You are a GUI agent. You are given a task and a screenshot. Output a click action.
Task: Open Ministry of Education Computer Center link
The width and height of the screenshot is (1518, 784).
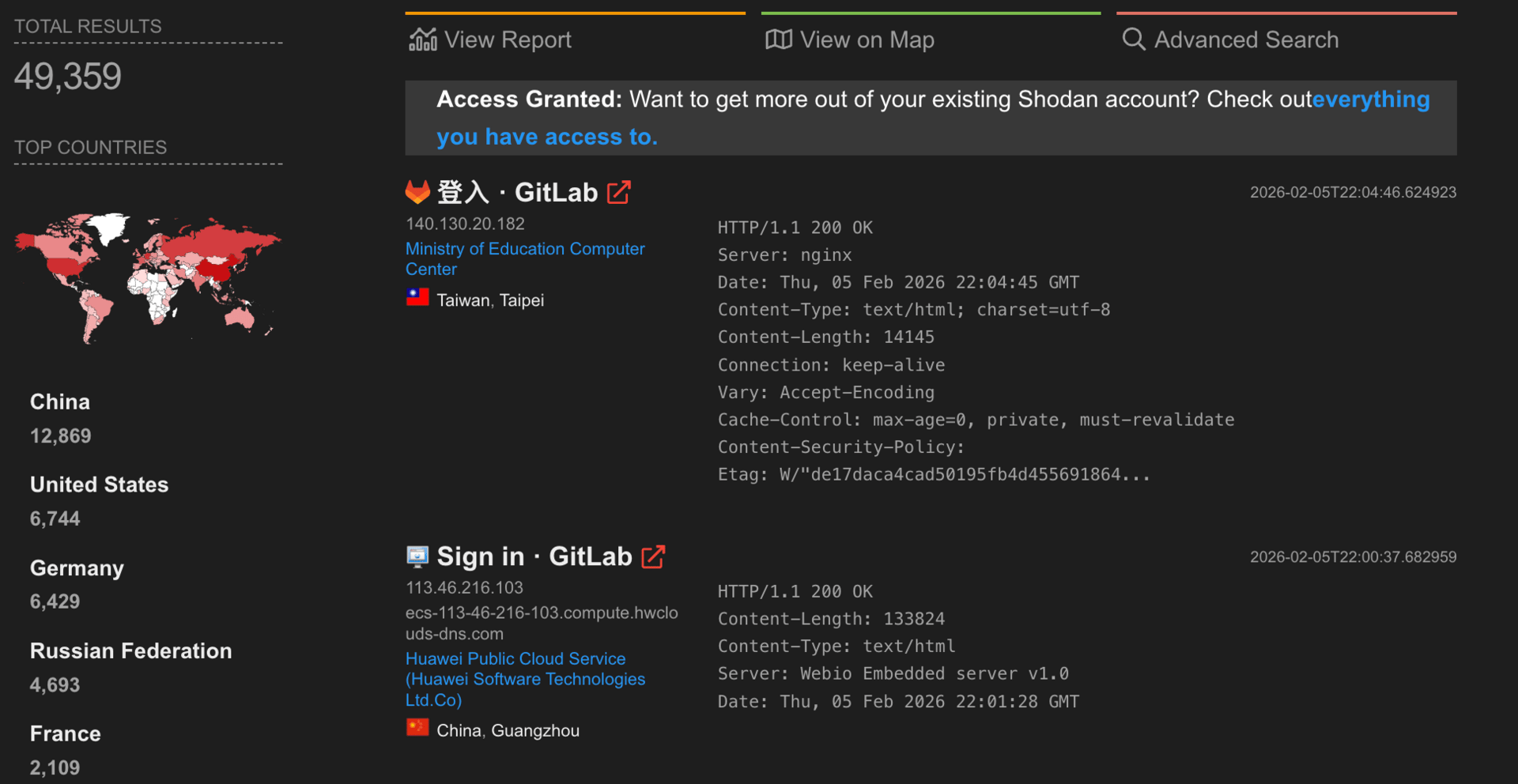point(524,250)
